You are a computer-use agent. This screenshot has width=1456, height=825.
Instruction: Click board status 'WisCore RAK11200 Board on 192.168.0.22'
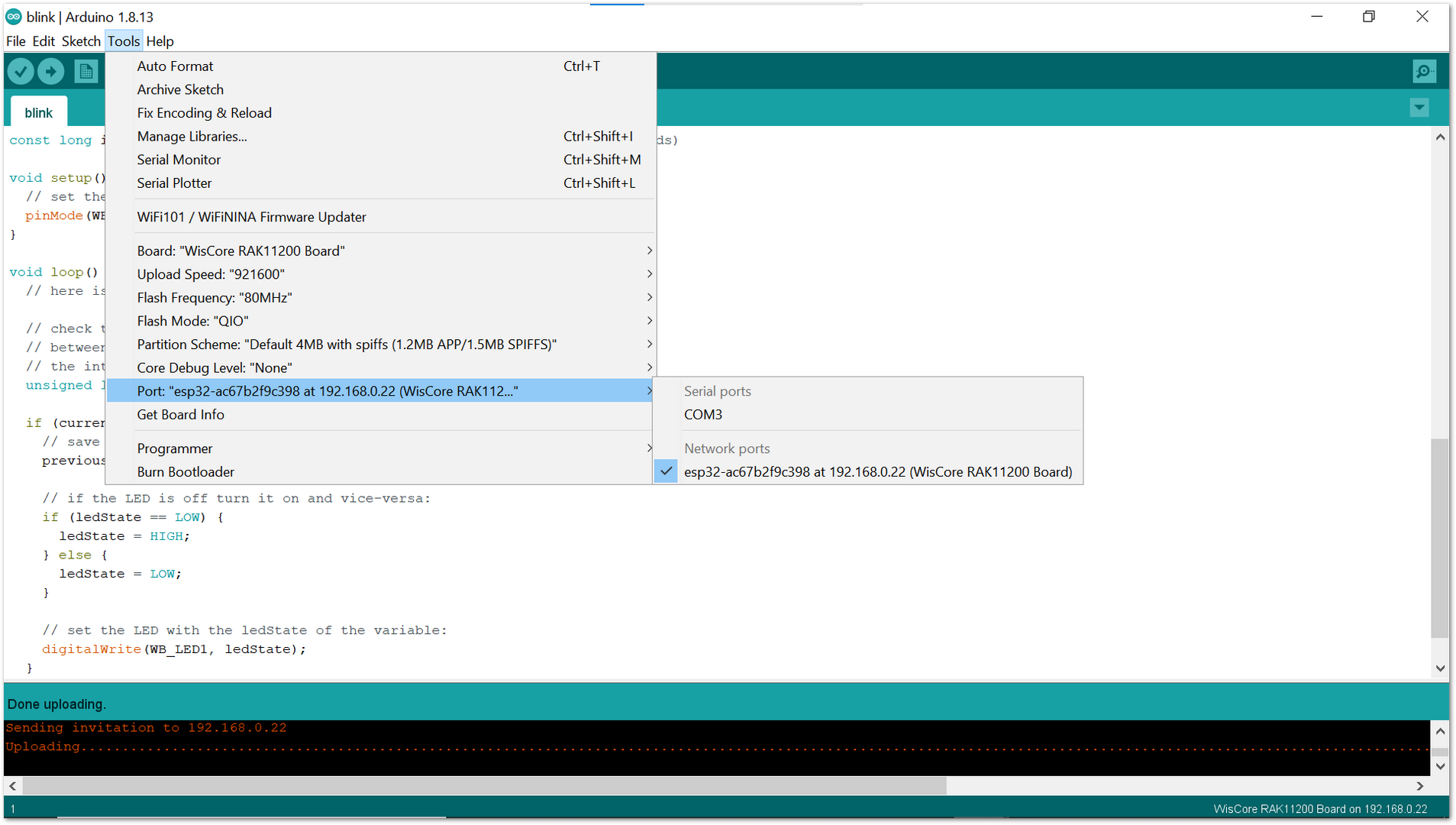[x=1320, y=809]
